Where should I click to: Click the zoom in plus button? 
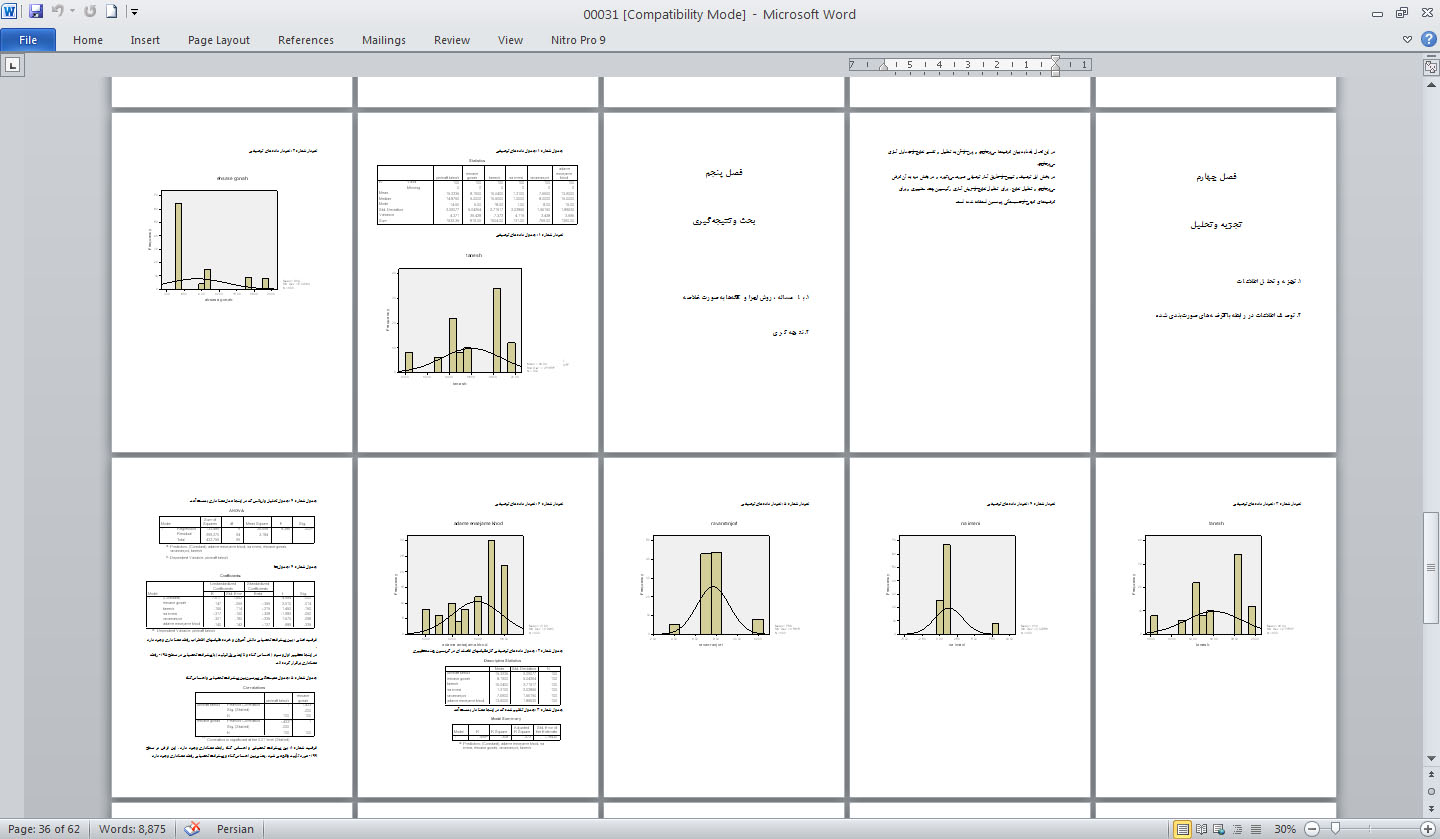[1427, 829]
